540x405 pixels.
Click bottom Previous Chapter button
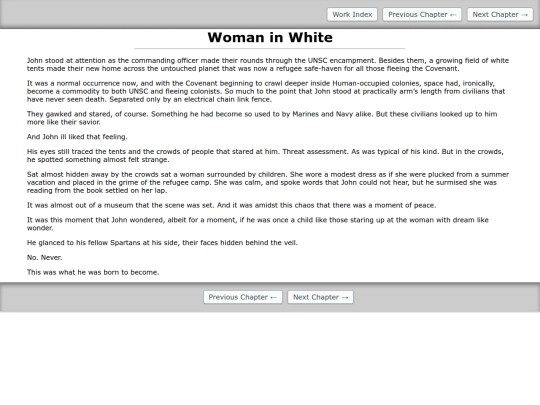(243, 297)
